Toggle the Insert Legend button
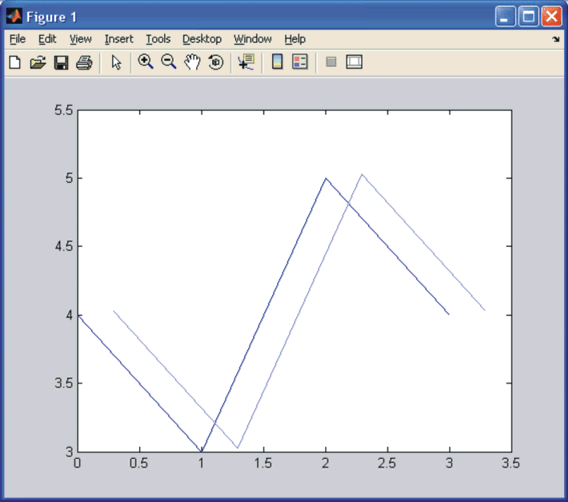568x502 pixels. (x=300, y=62)
